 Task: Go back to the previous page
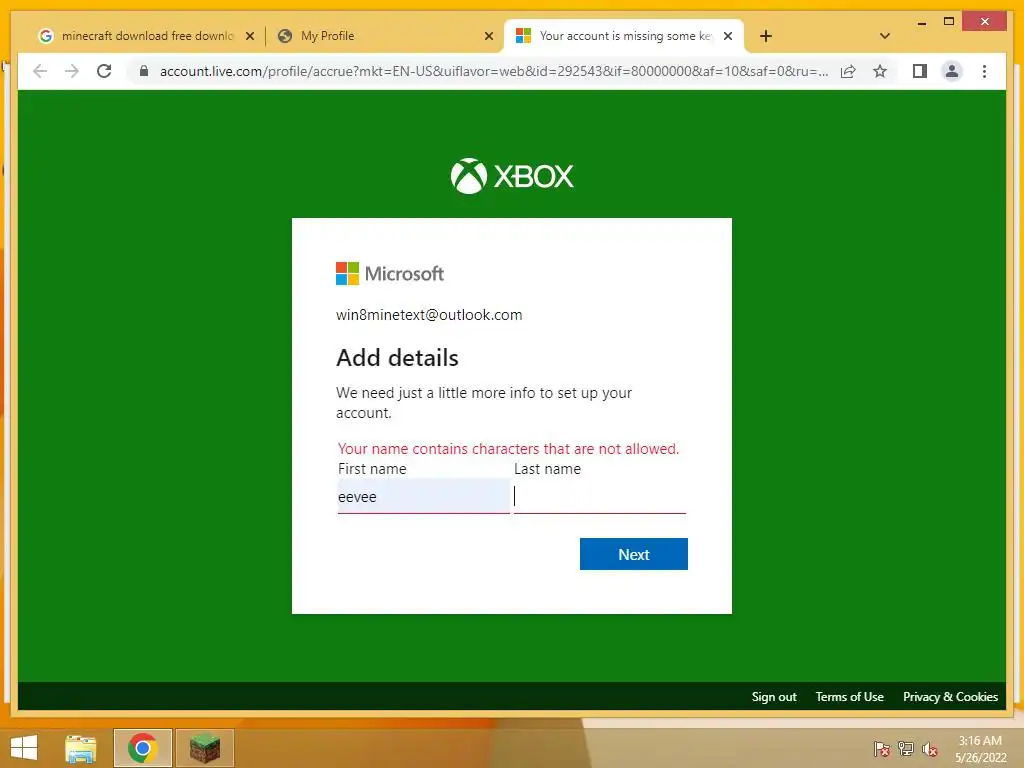40,71
